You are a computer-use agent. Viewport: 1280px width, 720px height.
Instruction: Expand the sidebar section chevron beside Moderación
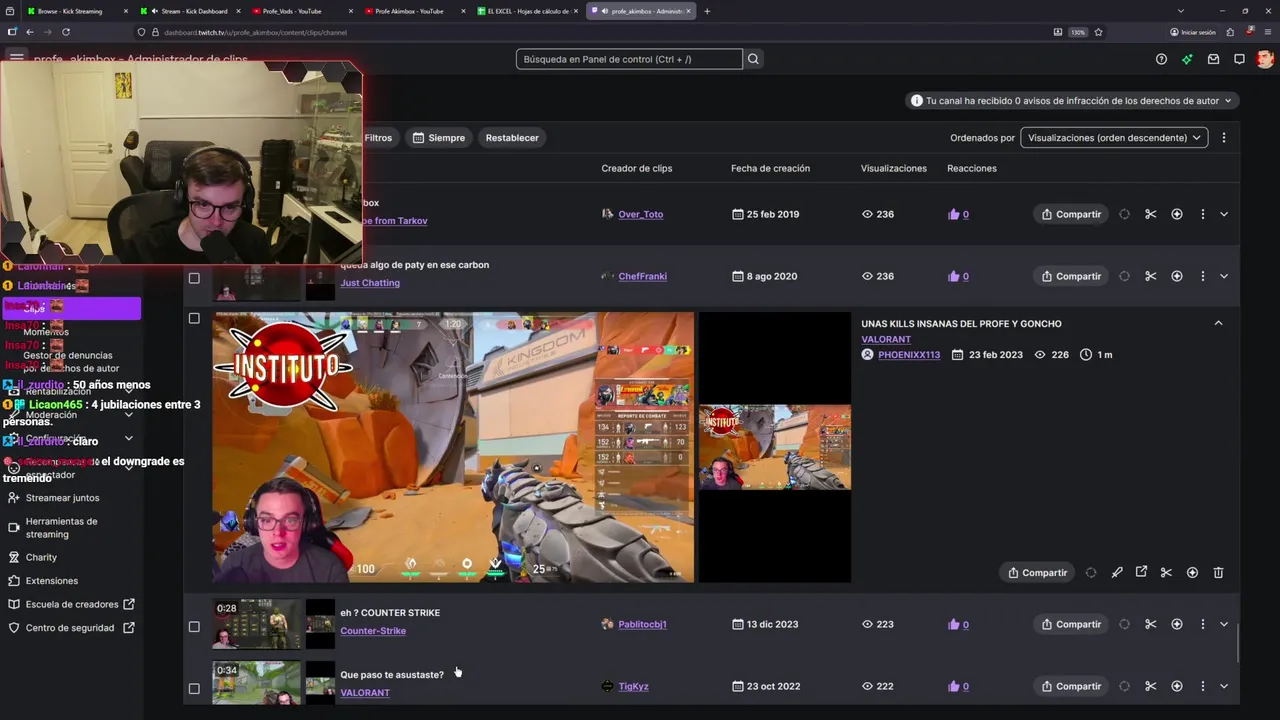[x=128, y=415]
